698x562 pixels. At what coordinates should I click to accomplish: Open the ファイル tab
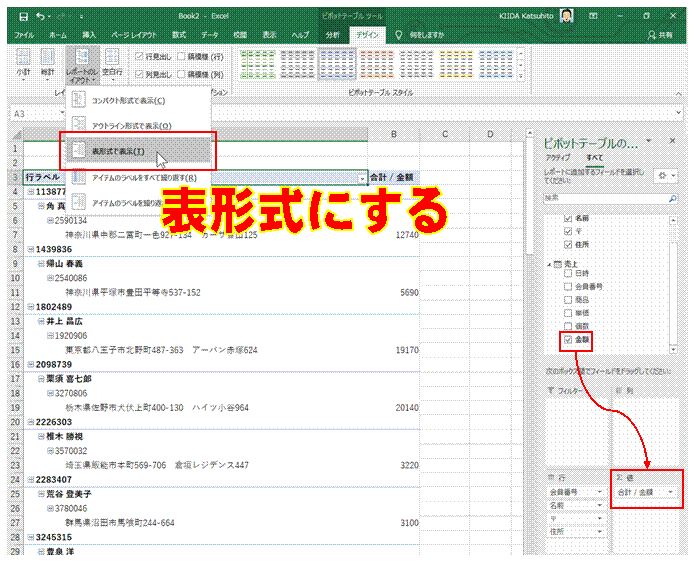pos(24,35)
